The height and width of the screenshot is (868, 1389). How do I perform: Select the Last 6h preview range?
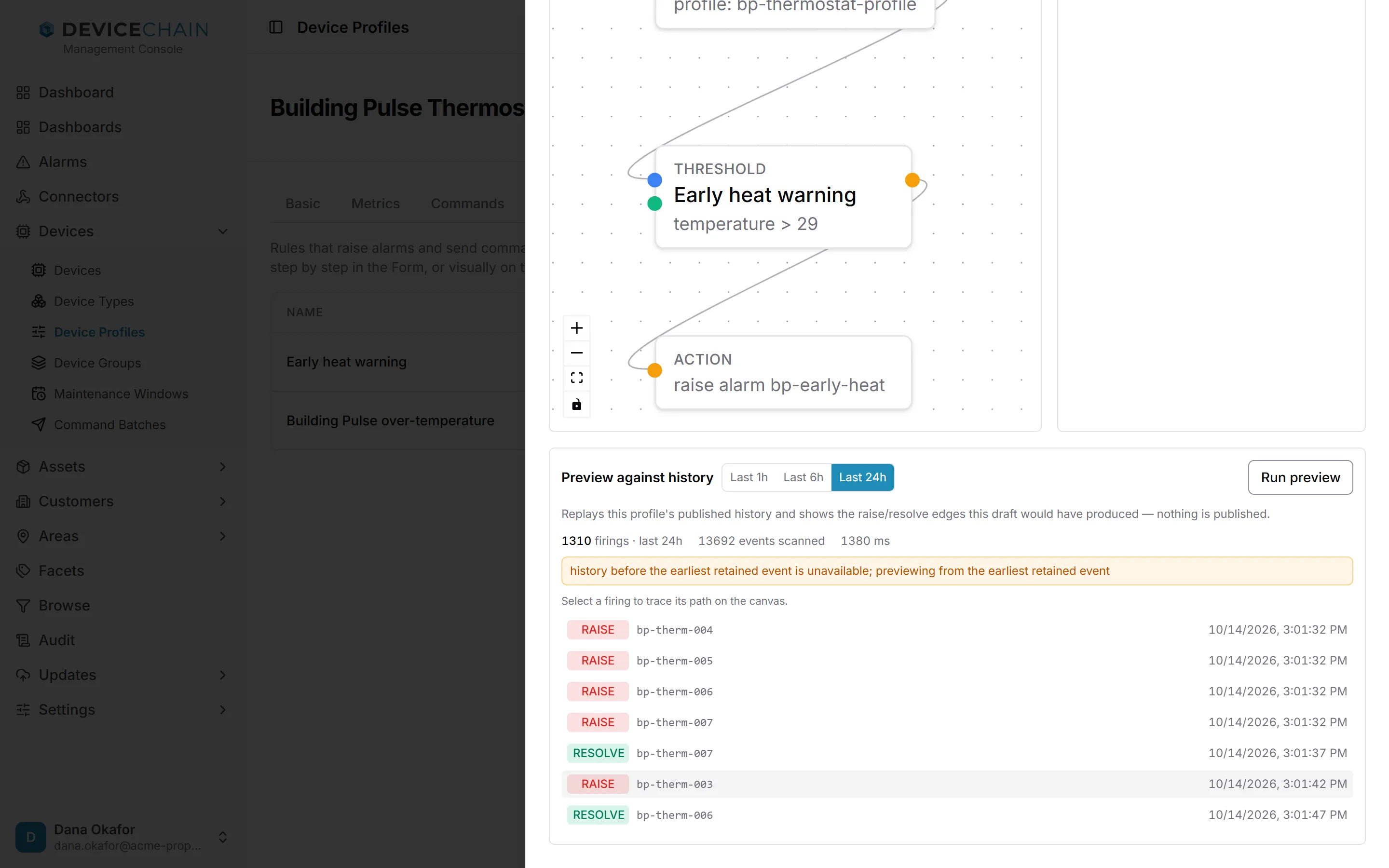click(x=803, y=477)
